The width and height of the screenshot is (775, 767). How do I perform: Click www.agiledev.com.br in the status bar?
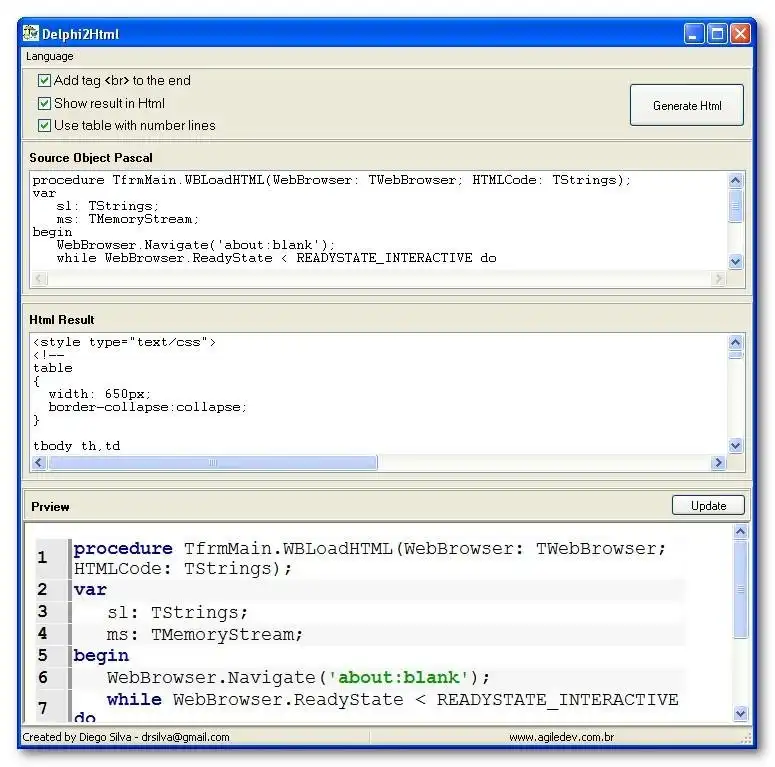click(x=561, y=737)
